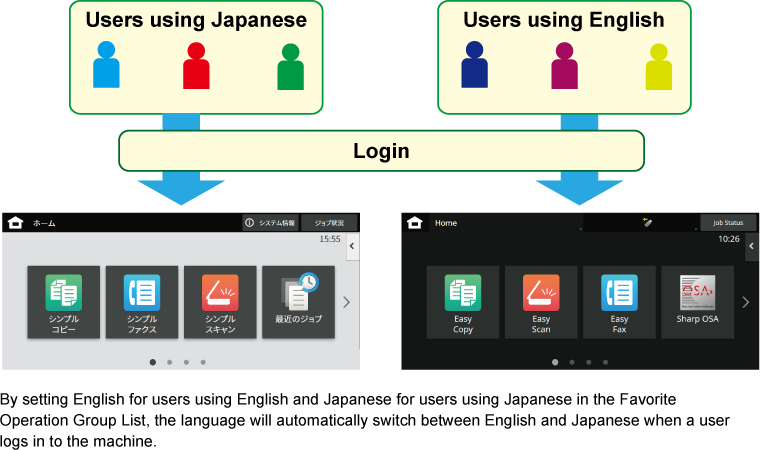This screenshot has width=760, height=450.
Task: Open シンプルコピー on the Japanese screen
Action: pyautogui.click(x=63, y=302)
